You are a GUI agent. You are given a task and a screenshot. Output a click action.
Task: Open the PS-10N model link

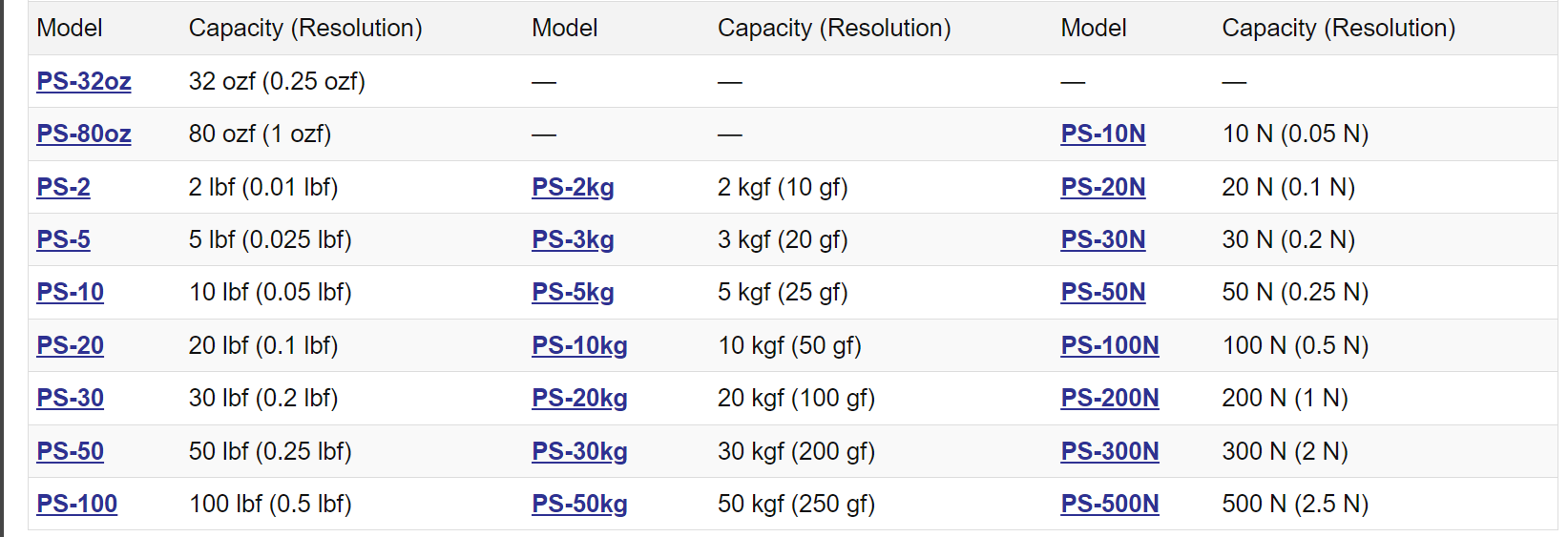[1102, 134]
